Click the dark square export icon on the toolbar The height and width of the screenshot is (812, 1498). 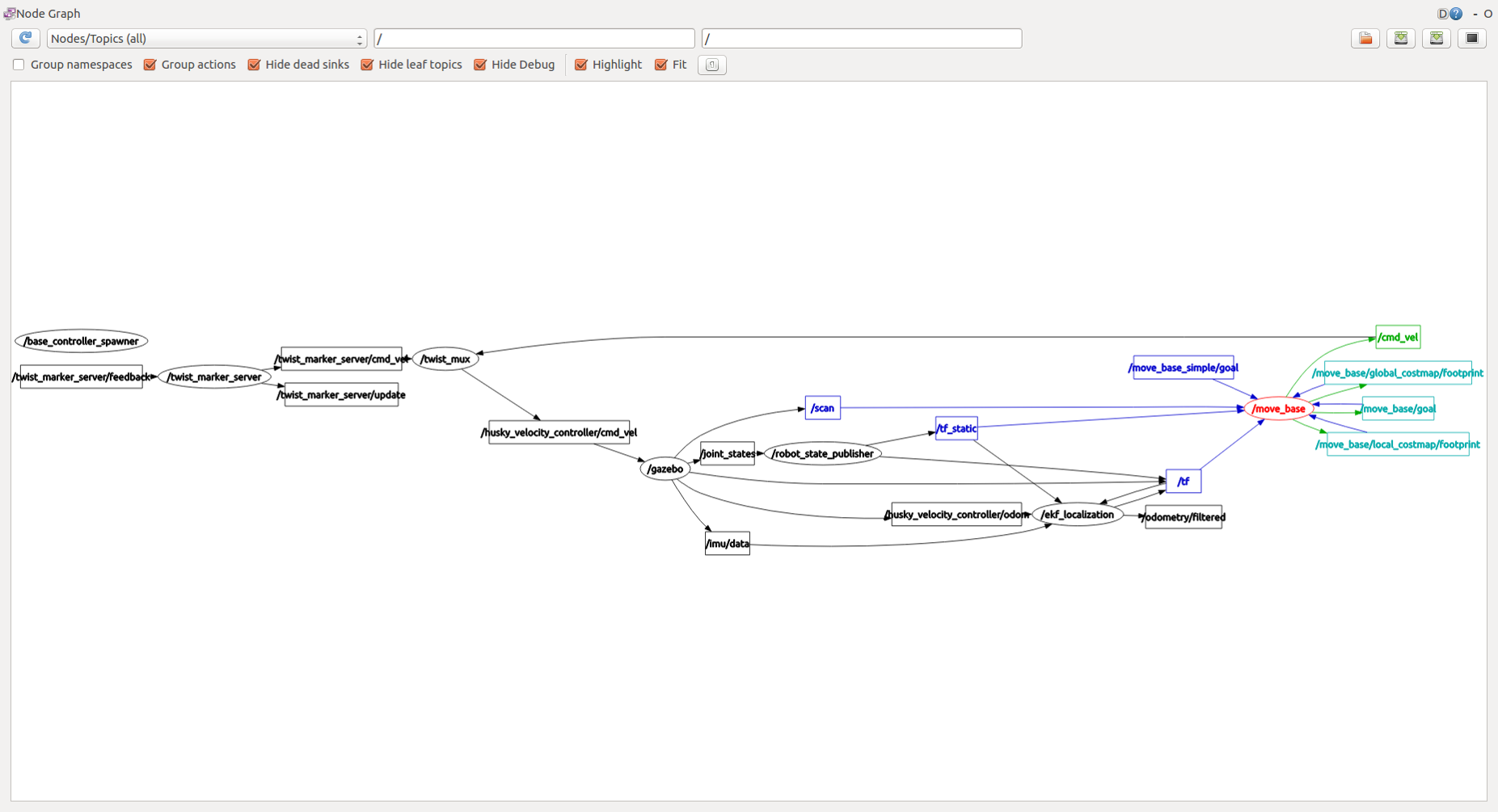pyautogui.click(x=1472, y=38)
